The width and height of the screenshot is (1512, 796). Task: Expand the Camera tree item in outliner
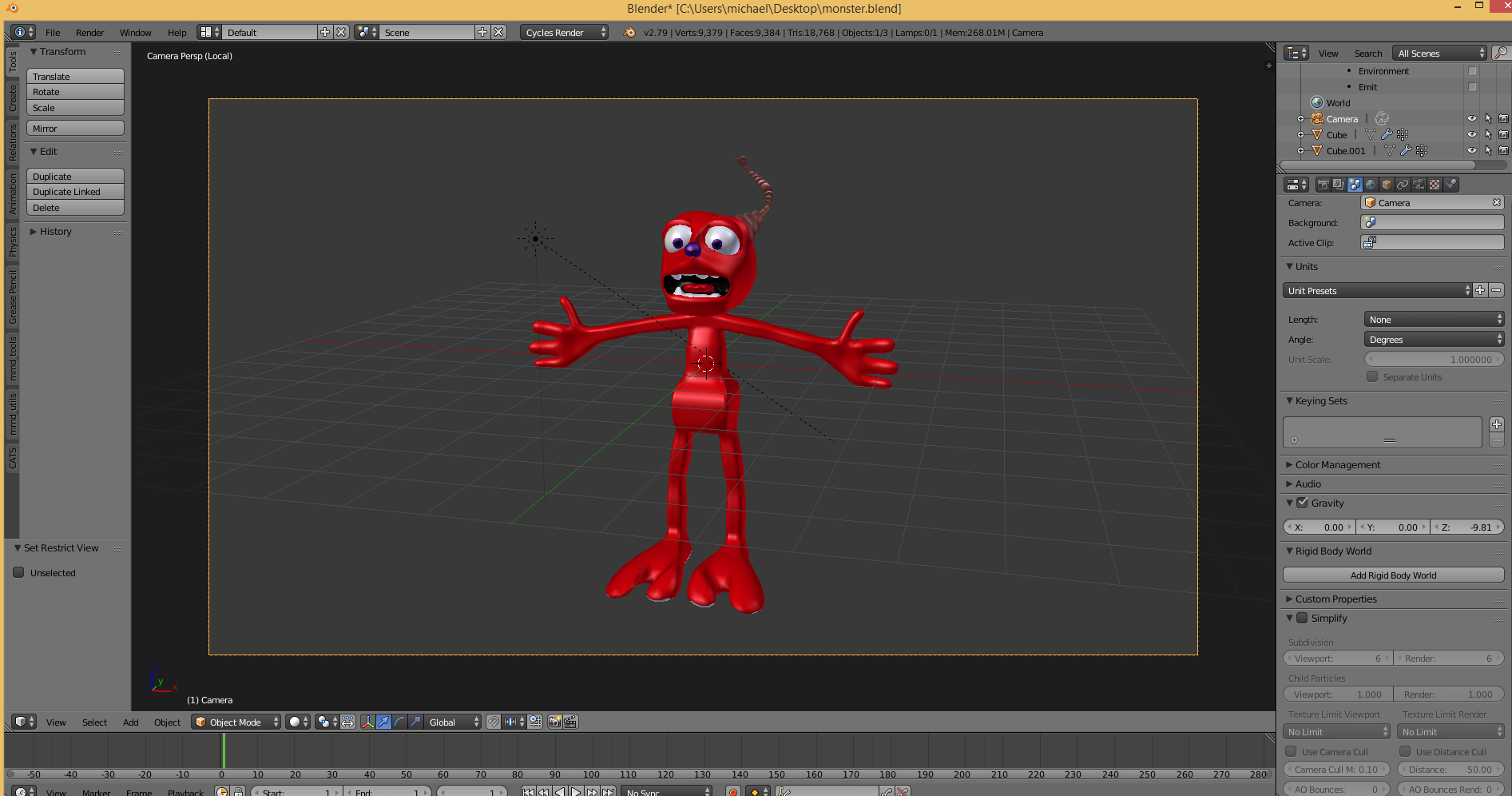[1300, 118]
